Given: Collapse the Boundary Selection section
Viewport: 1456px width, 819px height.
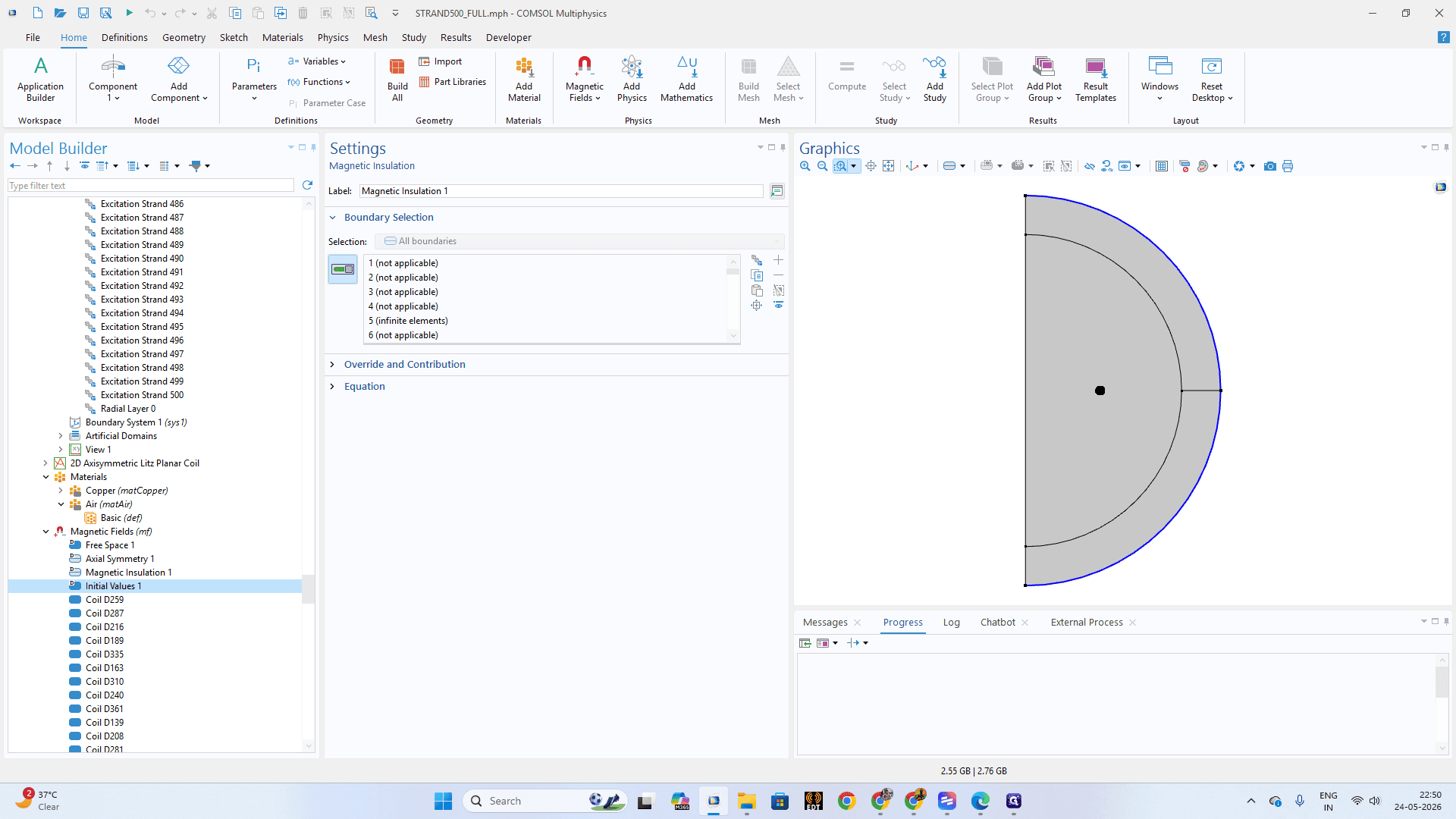Looking at the screenshot, I should click(332, 218).
